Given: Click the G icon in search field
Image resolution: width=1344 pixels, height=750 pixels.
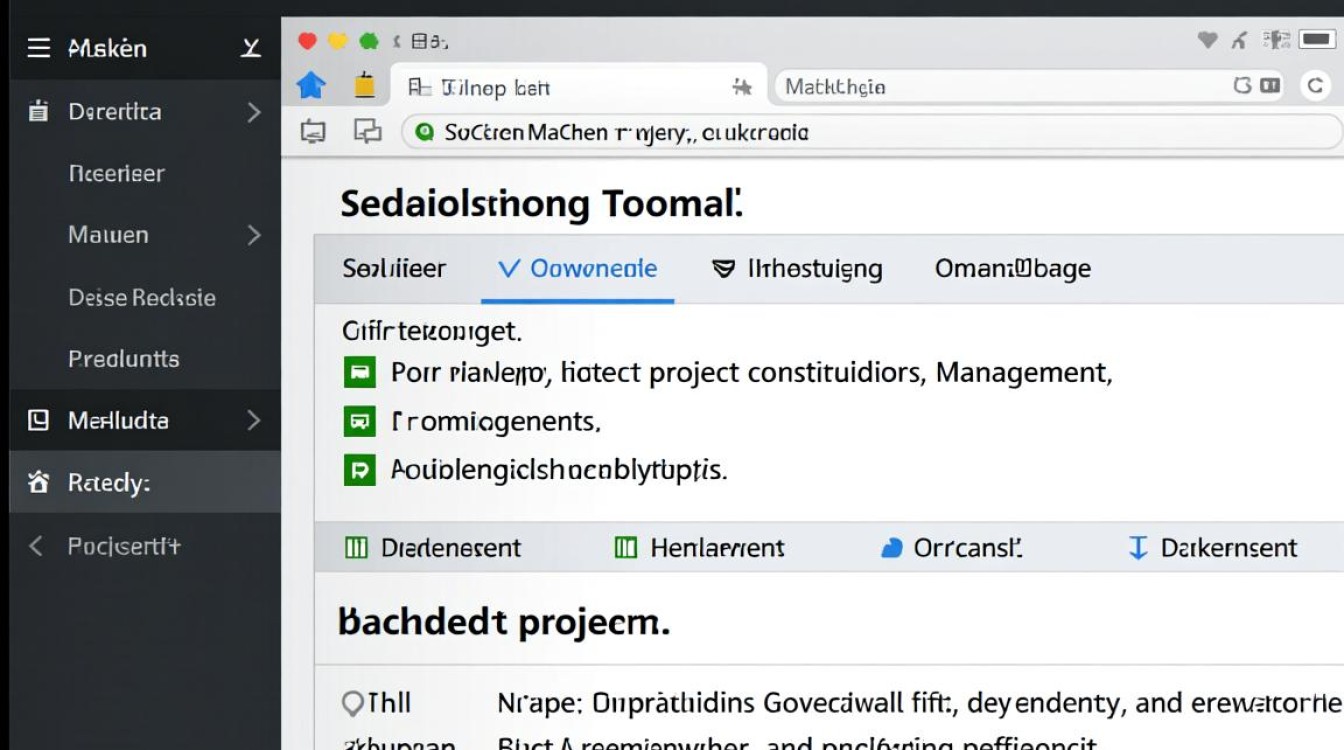Looking at the screenshot, I should 1243,86.
